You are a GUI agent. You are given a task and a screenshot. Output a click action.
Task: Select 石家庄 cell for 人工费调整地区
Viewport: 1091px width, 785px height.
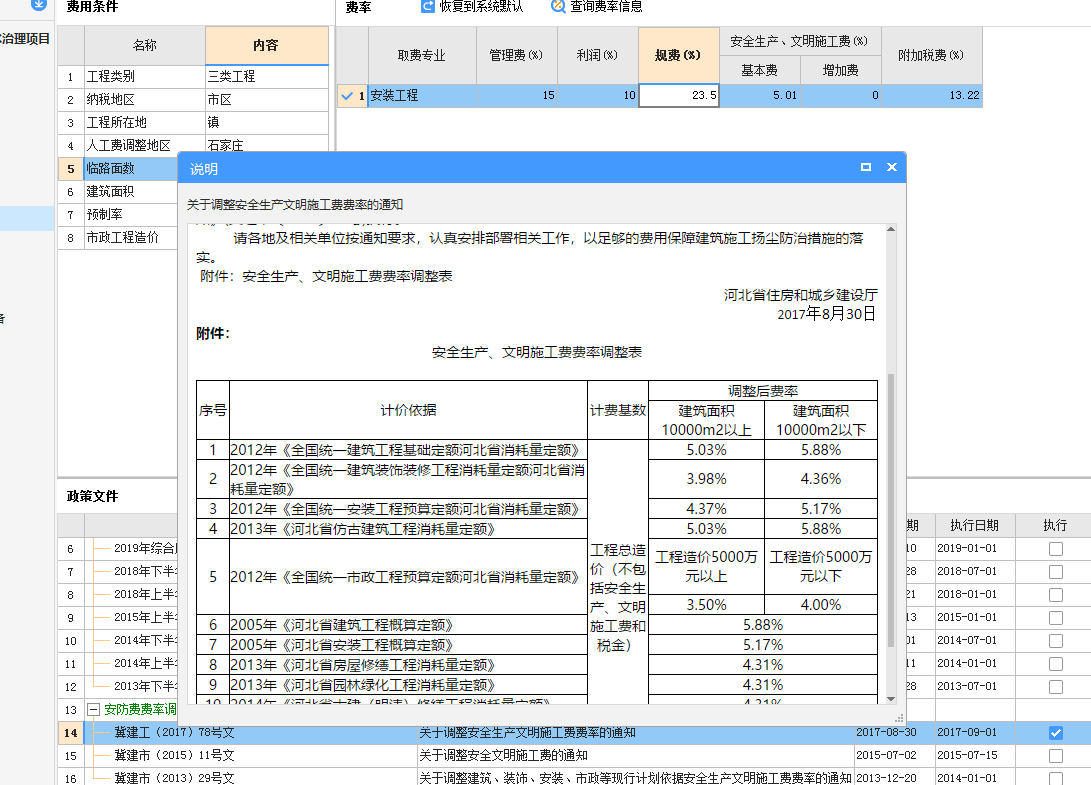point(266,145)
